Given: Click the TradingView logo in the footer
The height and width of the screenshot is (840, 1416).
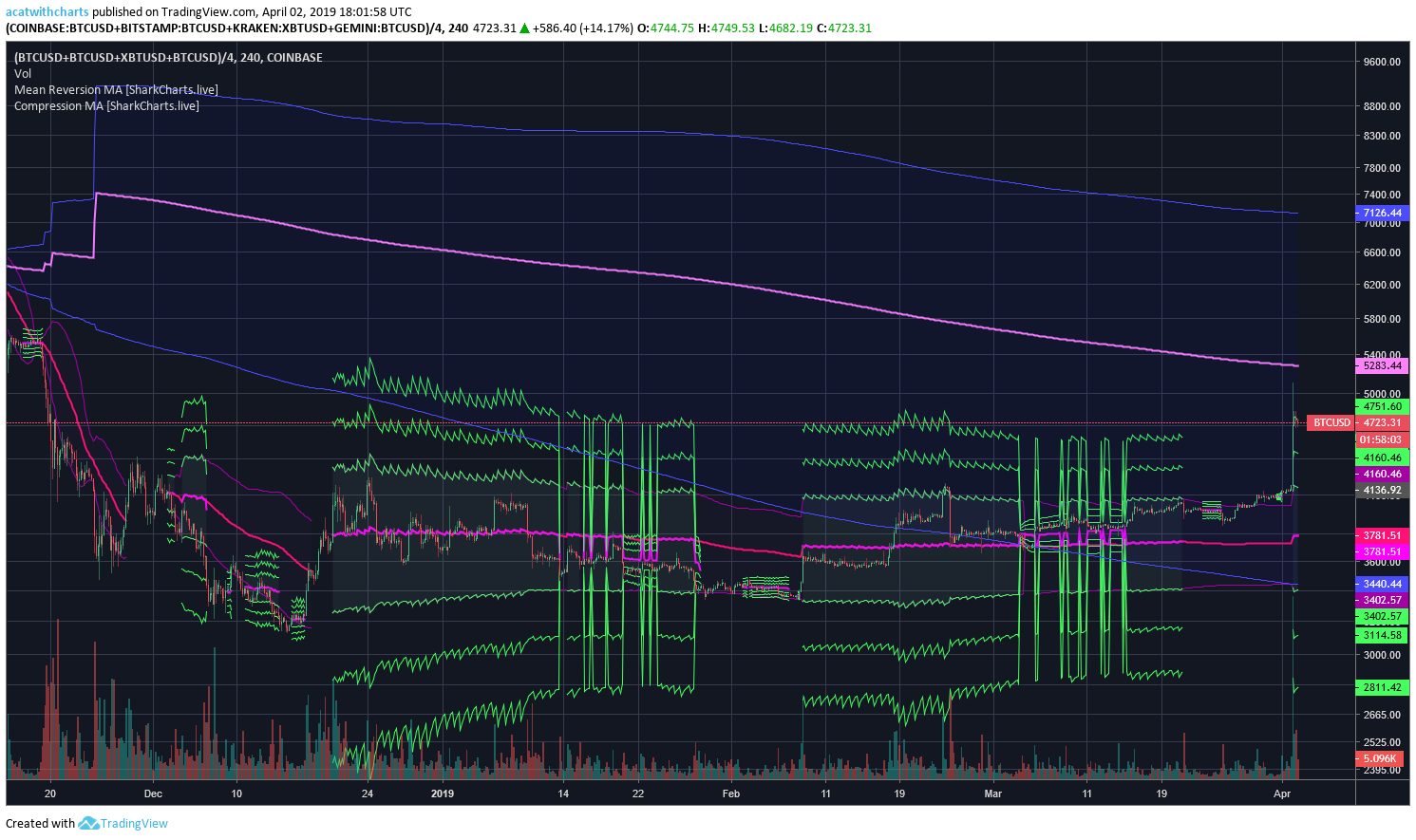Looking at the screenshot, I should tap(123, 823).
